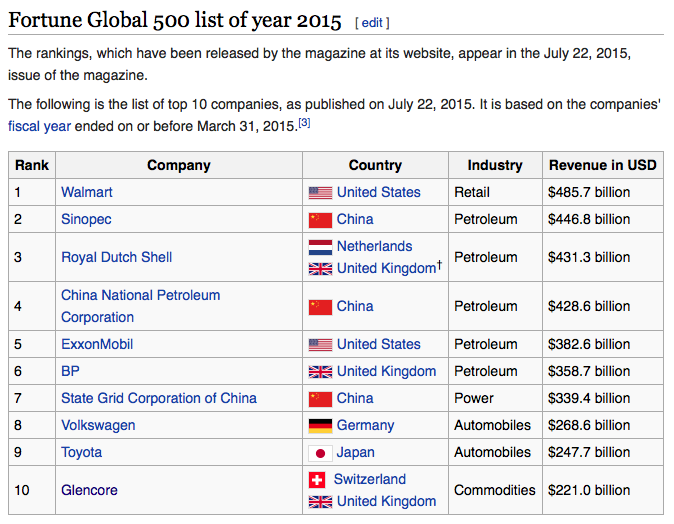
Task: Open United Kingdom link in BP row
Action: tap(386, 371)
